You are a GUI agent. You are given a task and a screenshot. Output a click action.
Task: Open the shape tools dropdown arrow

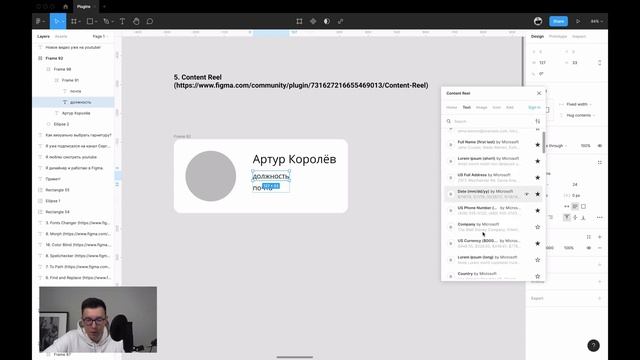pyautogui.click(x=96, y=22)
